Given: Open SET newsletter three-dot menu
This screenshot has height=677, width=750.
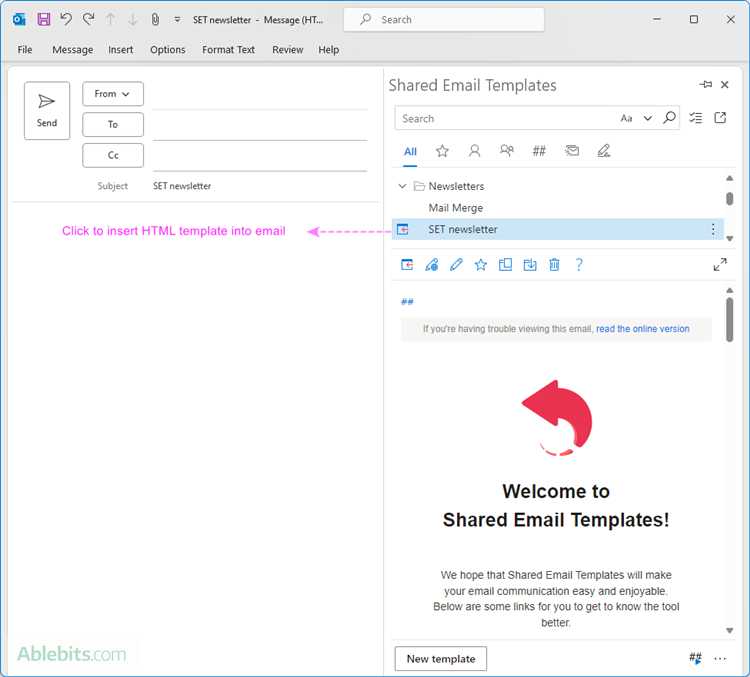Looking at the screenshot, I should [x=713, y=230].
